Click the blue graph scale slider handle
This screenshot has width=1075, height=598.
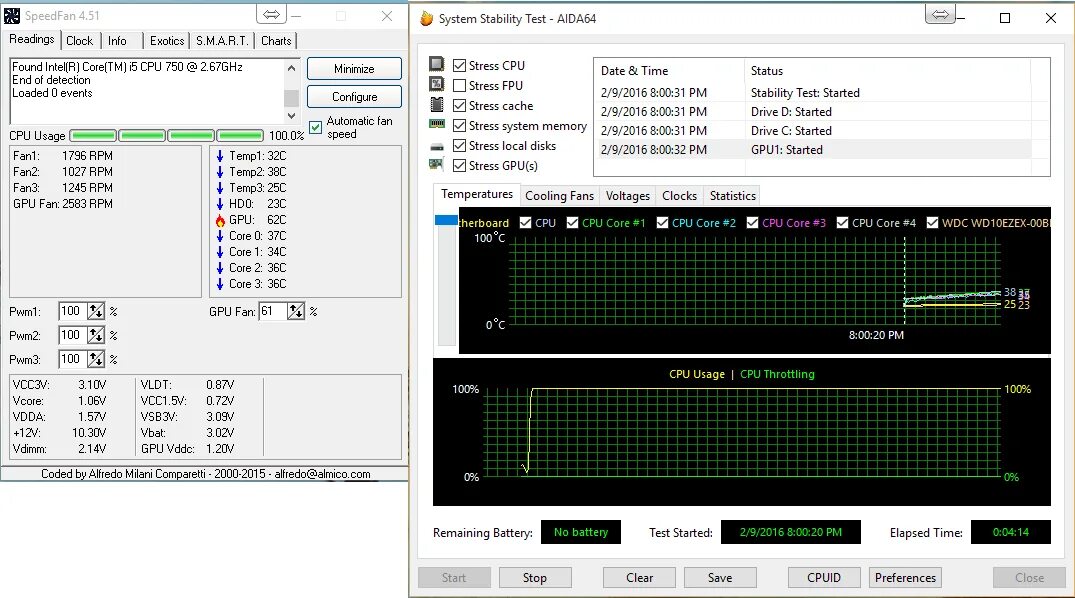(x=446, y=220)
